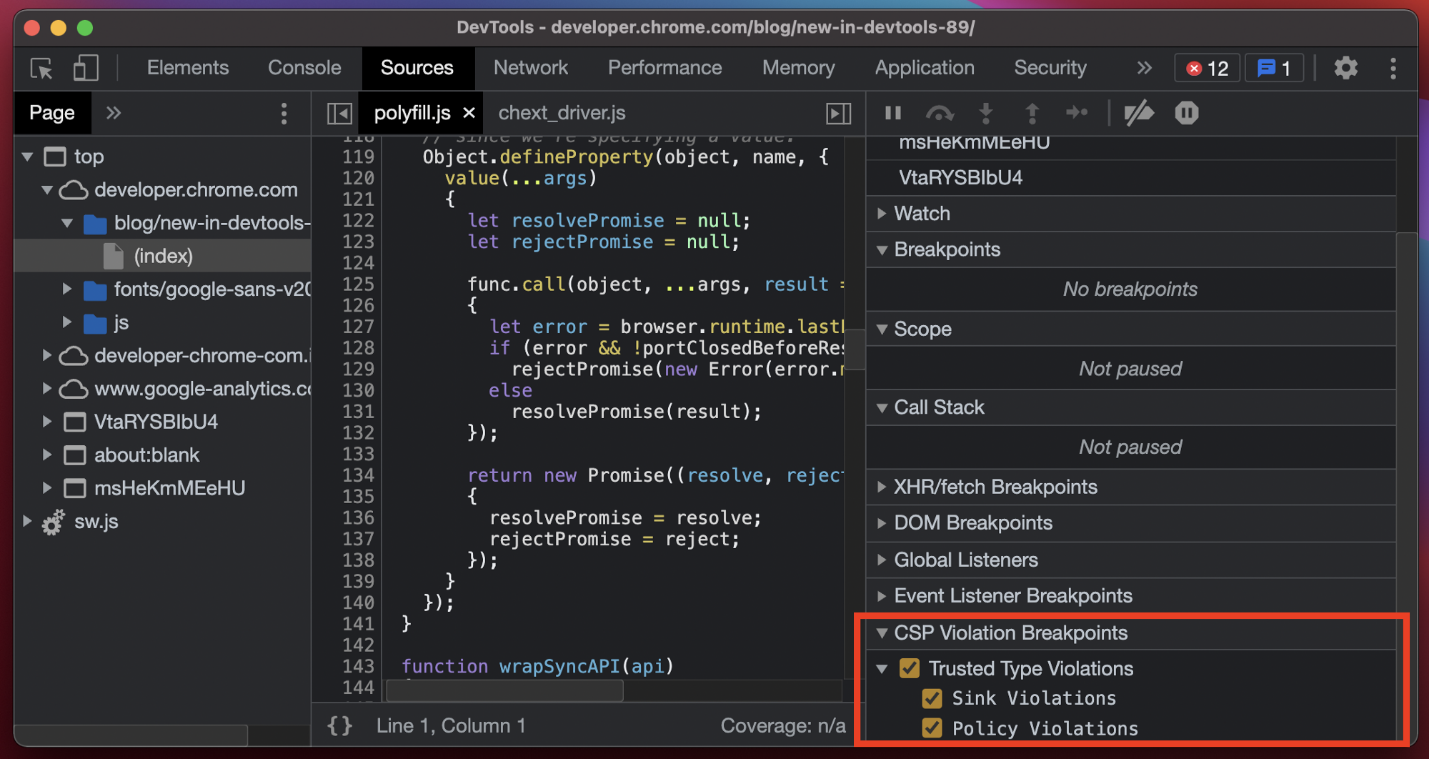The image size is (1429, 759).
Task: Click the 12 errors counter button
Action: [1207, 68]
